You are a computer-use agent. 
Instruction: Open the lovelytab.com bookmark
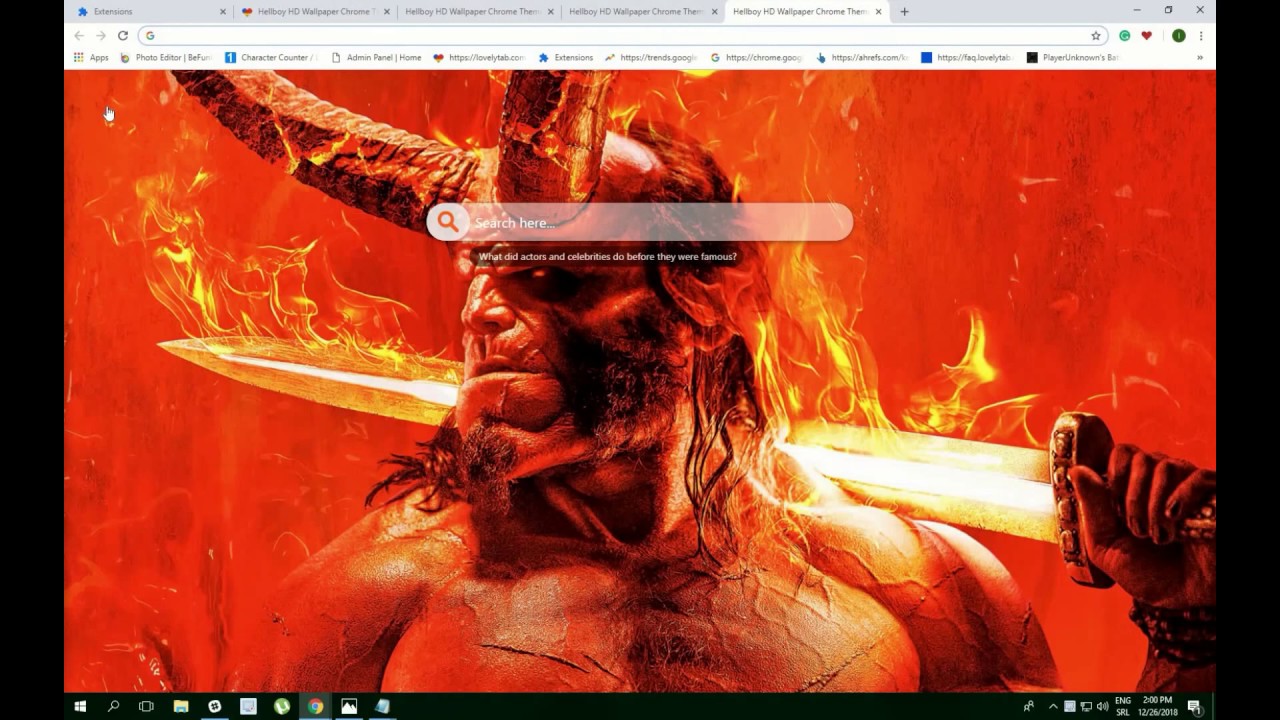point(479,58)
